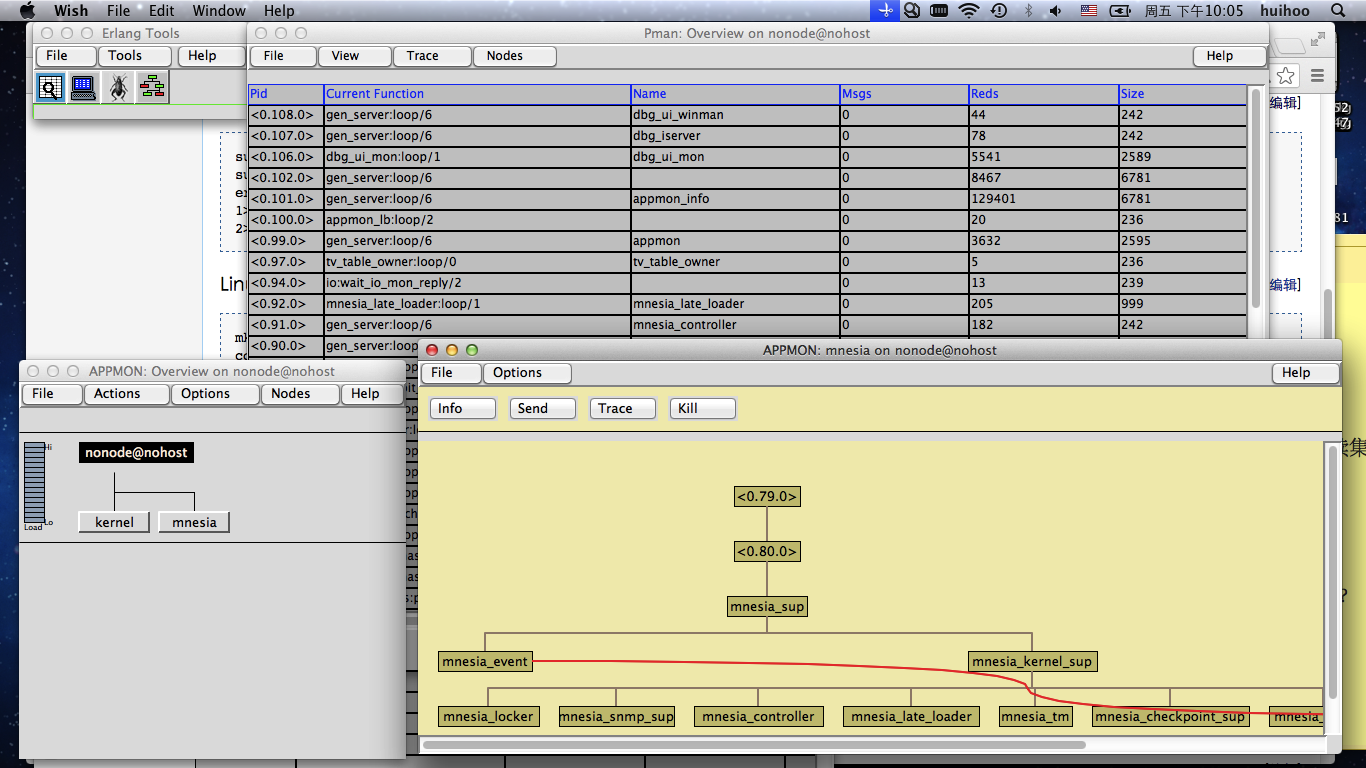Click the Chrome bookmark star icon
This screenshot has width=1366, height=768.
point(1286,76)
